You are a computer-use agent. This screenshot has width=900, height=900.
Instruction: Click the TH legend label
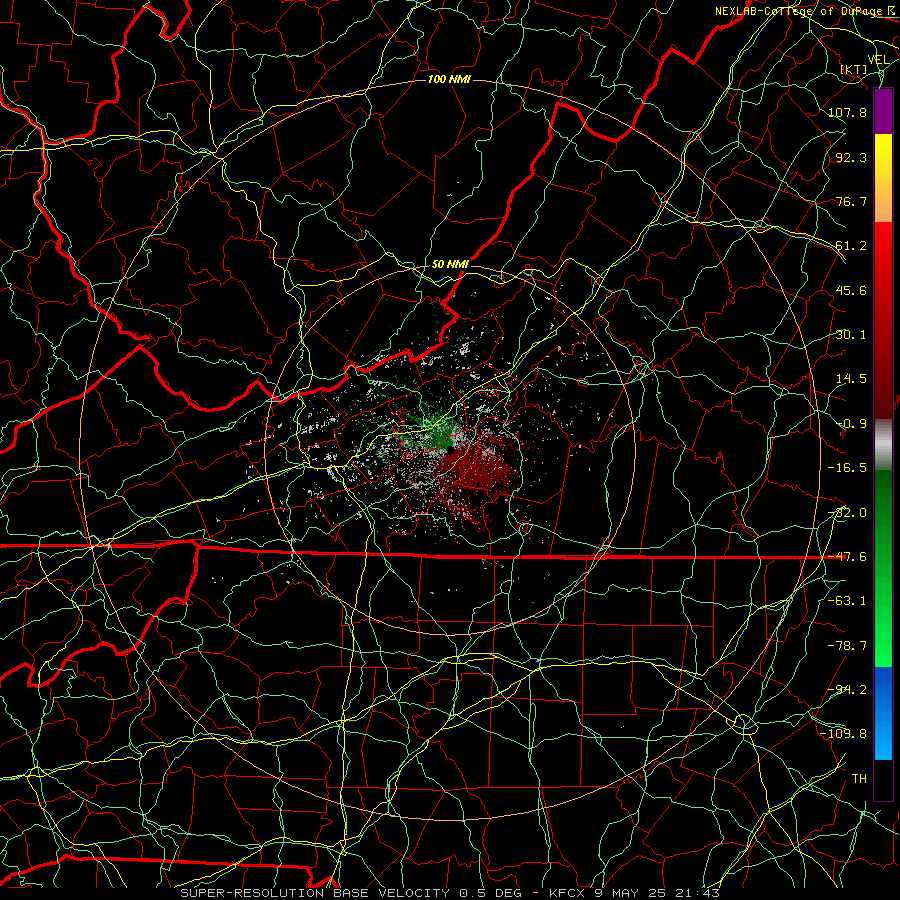pyautogui.click(x=859, y=779)
